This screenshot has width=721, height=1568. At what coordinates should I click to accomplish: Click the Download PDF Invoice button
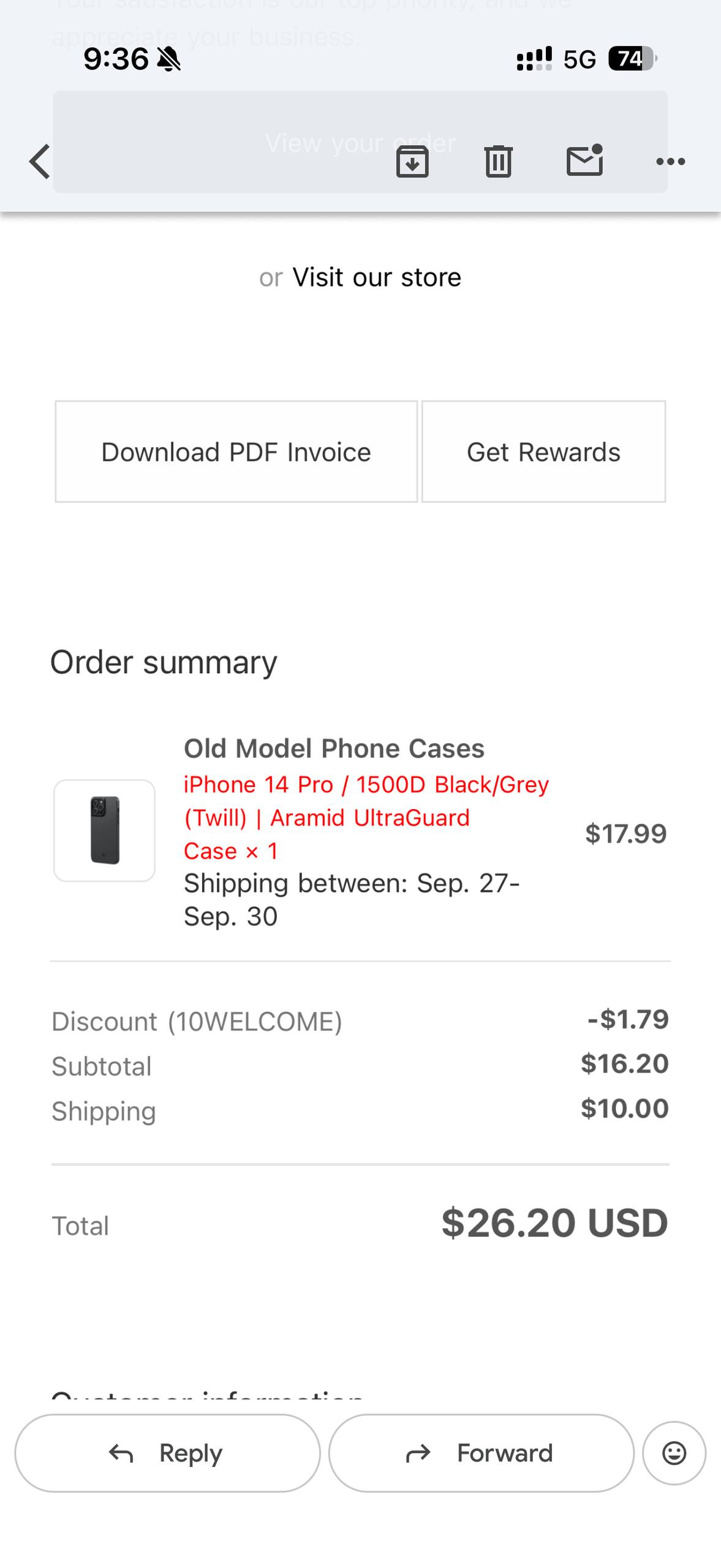pos(236,452)
